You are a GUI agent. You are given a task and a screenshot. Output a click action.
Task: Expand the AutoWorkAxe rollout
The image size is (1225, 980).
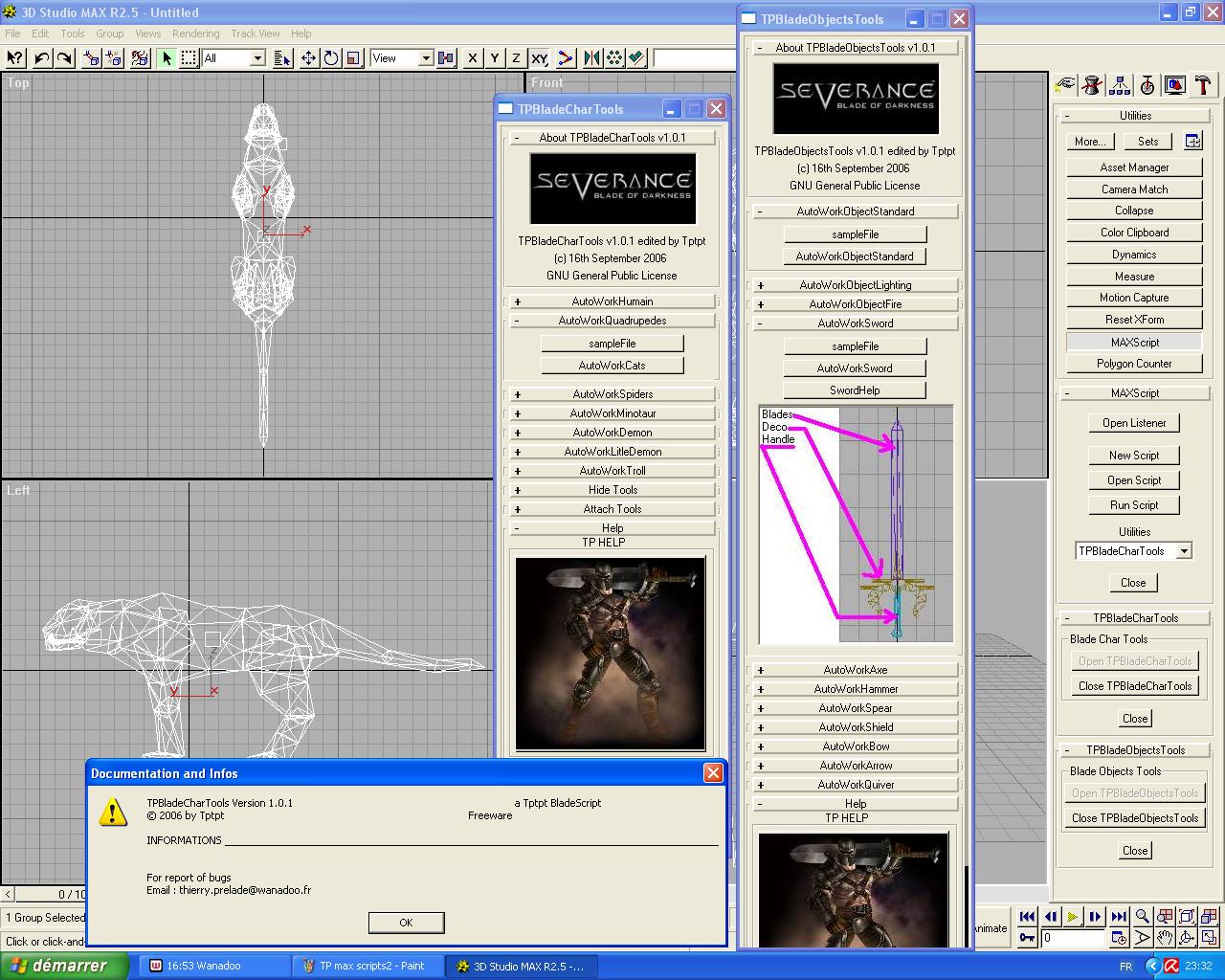click(x=856, y=670)
